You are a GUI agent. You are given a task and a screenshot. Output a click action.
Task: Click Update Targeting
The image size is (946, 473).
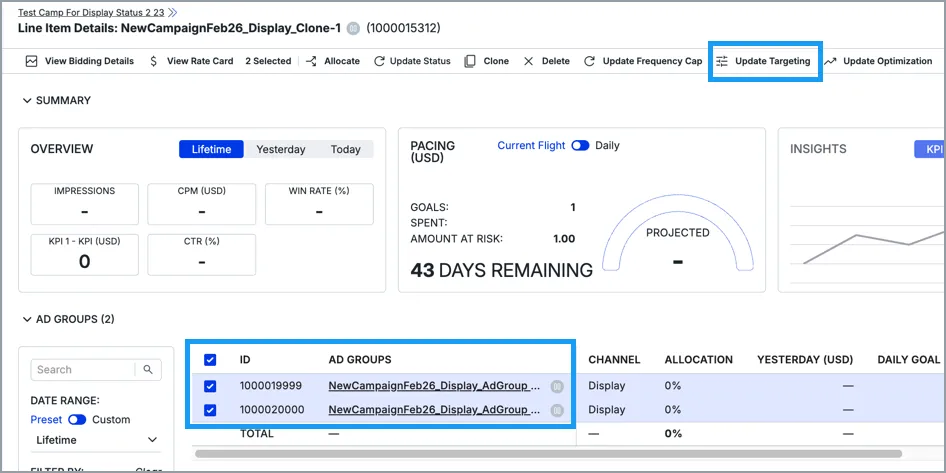(763, 61)
